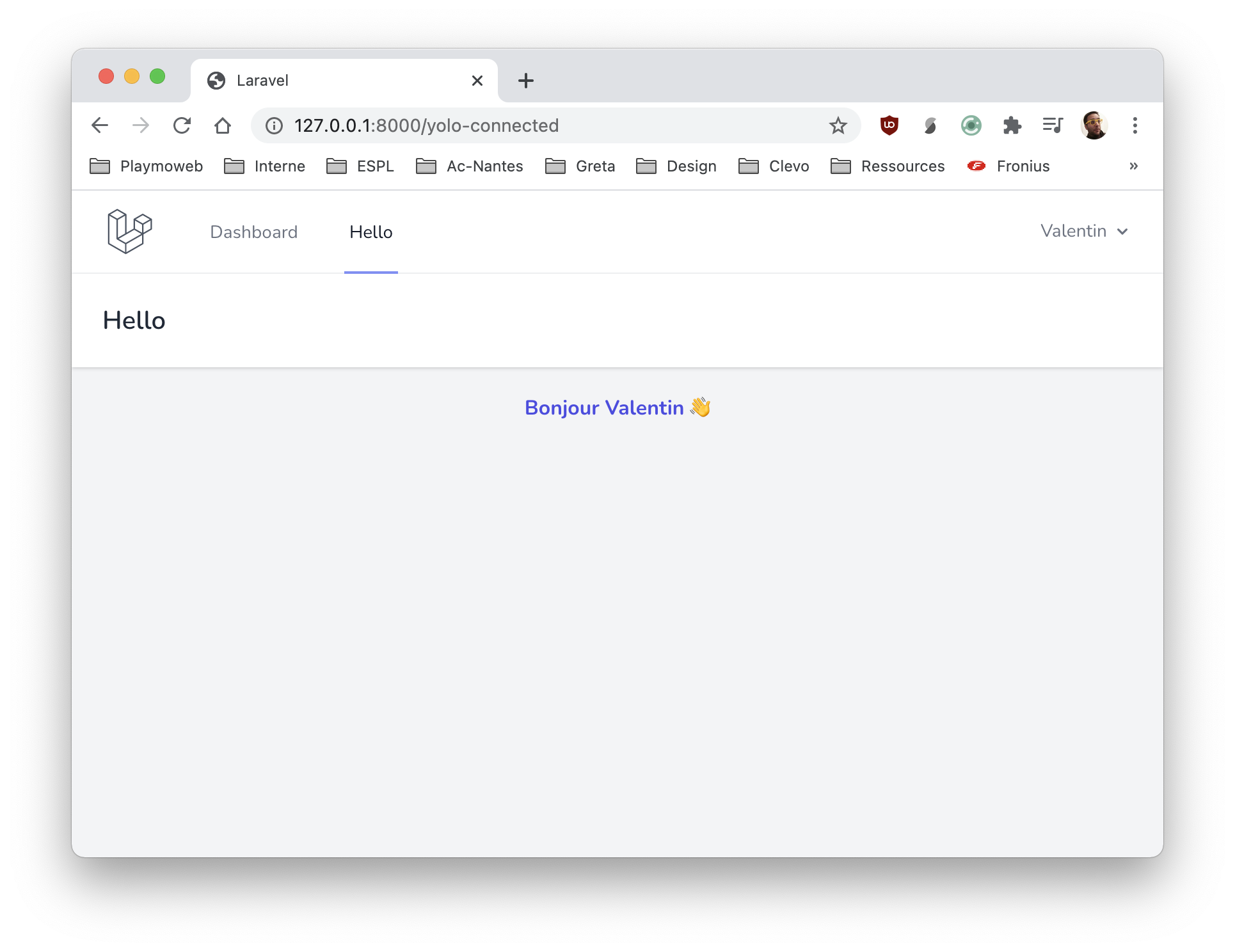Expand the Valentin user dropdown
This screenshot has width=1235, height=952.
(1084, 231)
